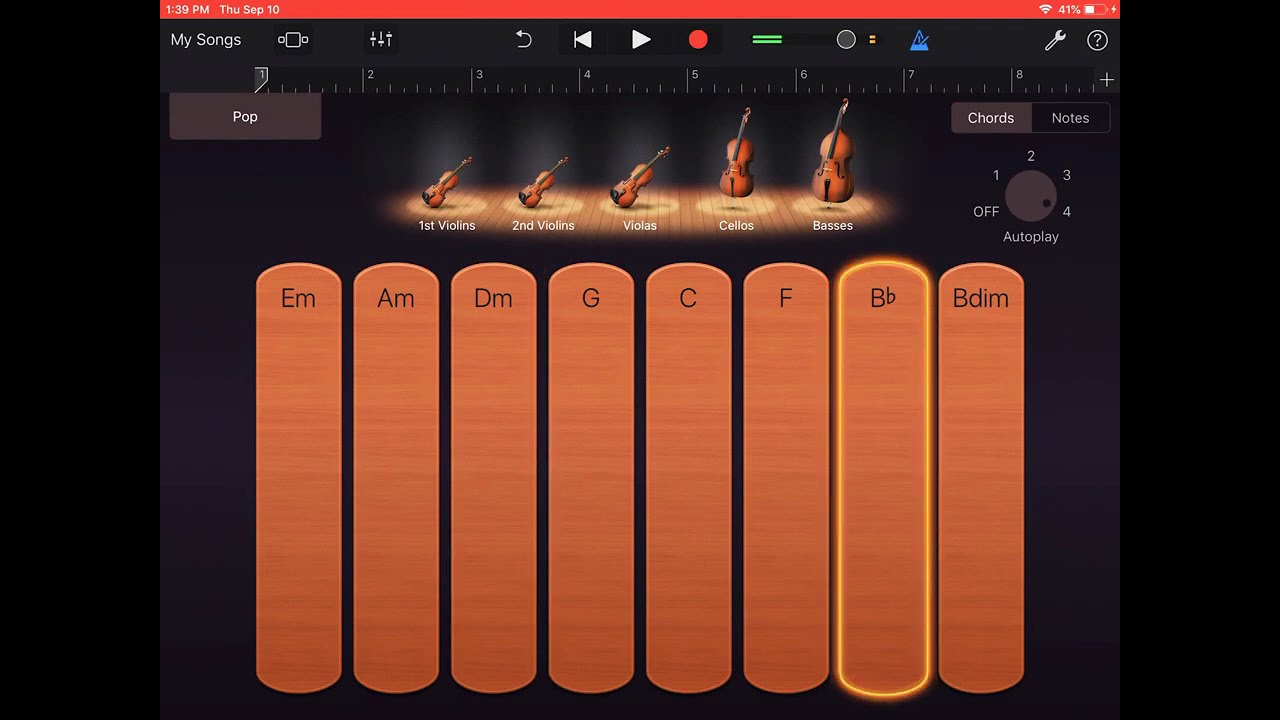
Task: Toggle the blue metronome icon
Action: [919, 40]
